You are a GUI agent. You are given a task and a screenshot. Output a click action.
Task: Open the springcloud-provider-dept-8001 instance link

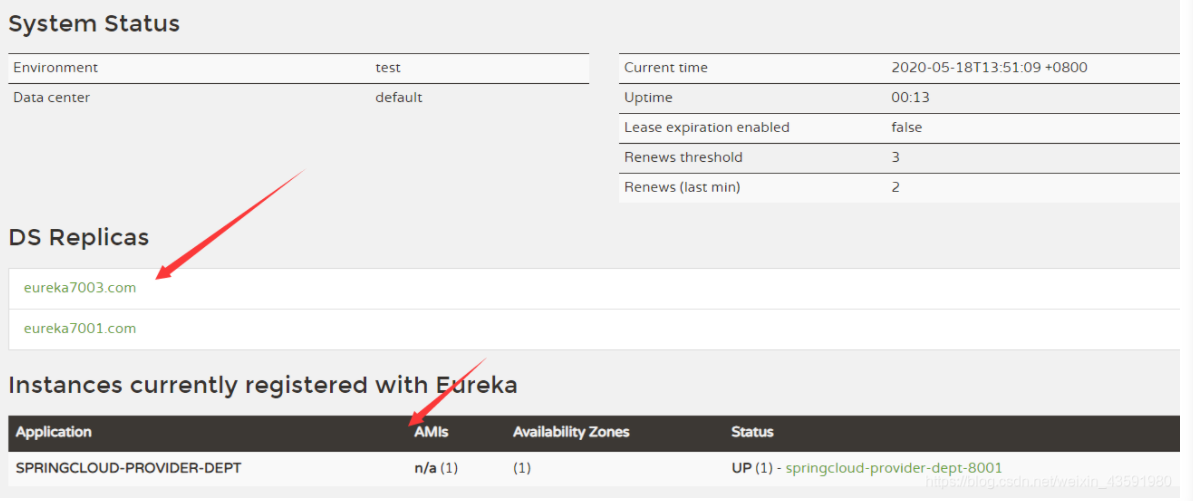893,468
